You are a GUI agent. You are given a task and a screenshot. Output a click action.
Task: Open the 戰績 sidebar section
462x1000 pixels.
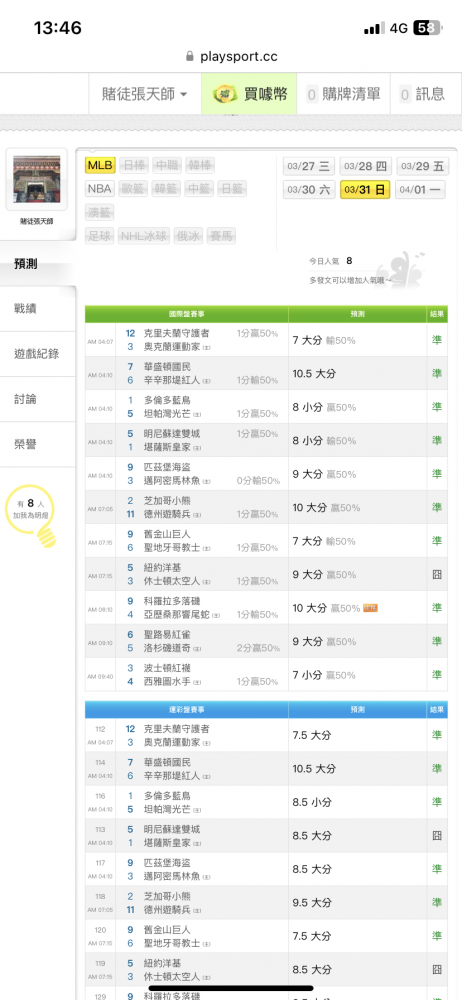(x=38, y=309)
